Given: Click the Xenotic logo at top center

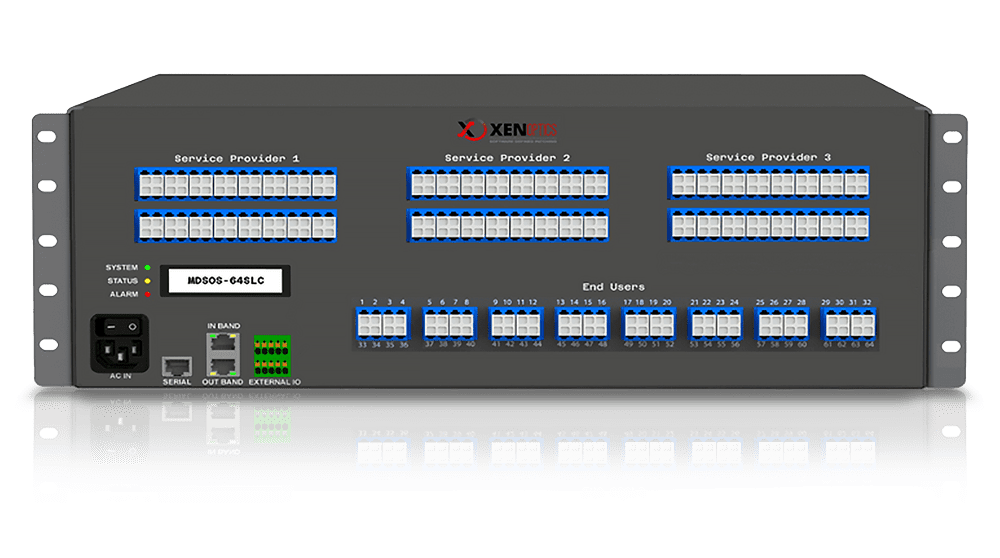Looking at the screenshot, I should (506, 129).
